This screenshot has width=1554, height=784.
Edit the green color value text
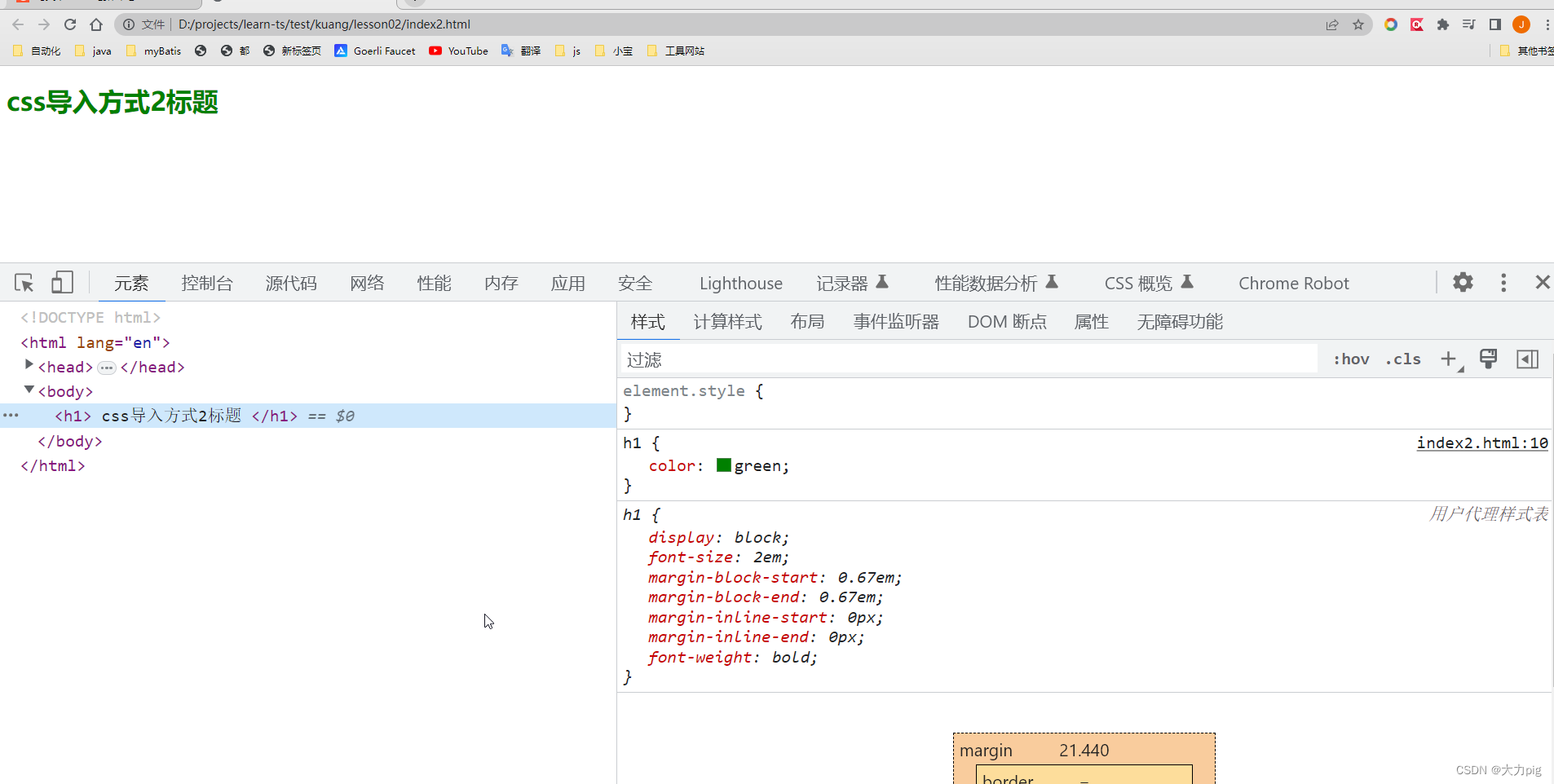click(758, 466)
